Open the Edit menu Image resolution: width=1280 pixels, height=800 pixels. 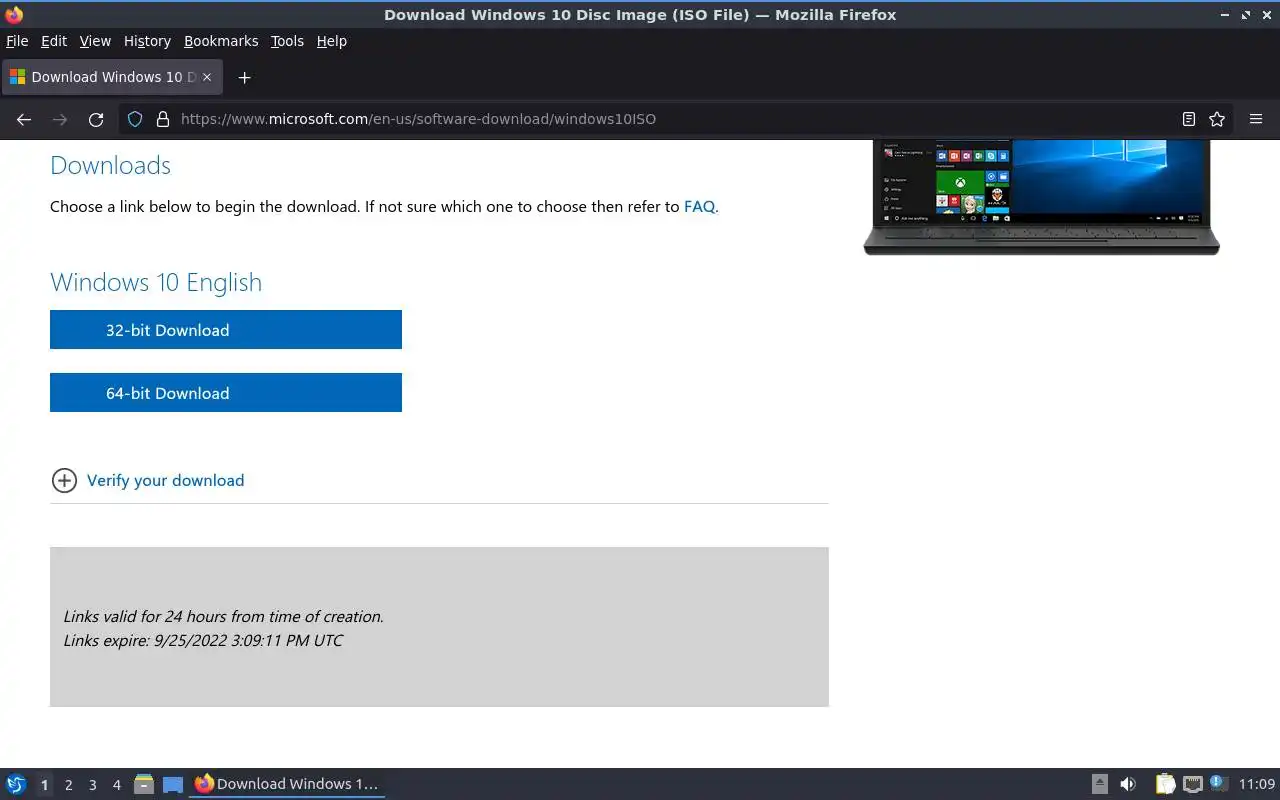coord(54,41)
